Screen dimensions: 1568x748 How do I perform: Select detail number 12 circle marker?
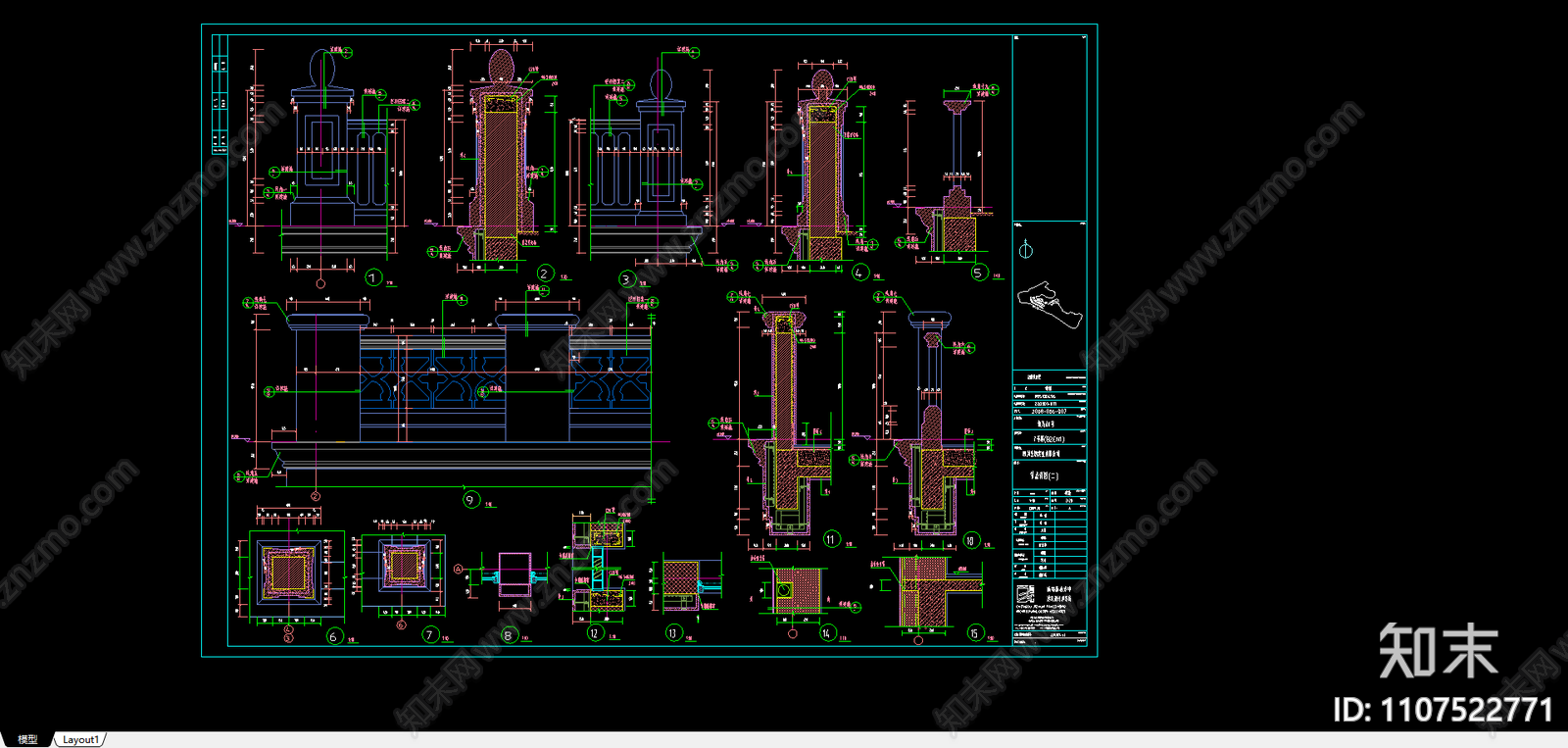pyautogui.click(x=595, y=633)
